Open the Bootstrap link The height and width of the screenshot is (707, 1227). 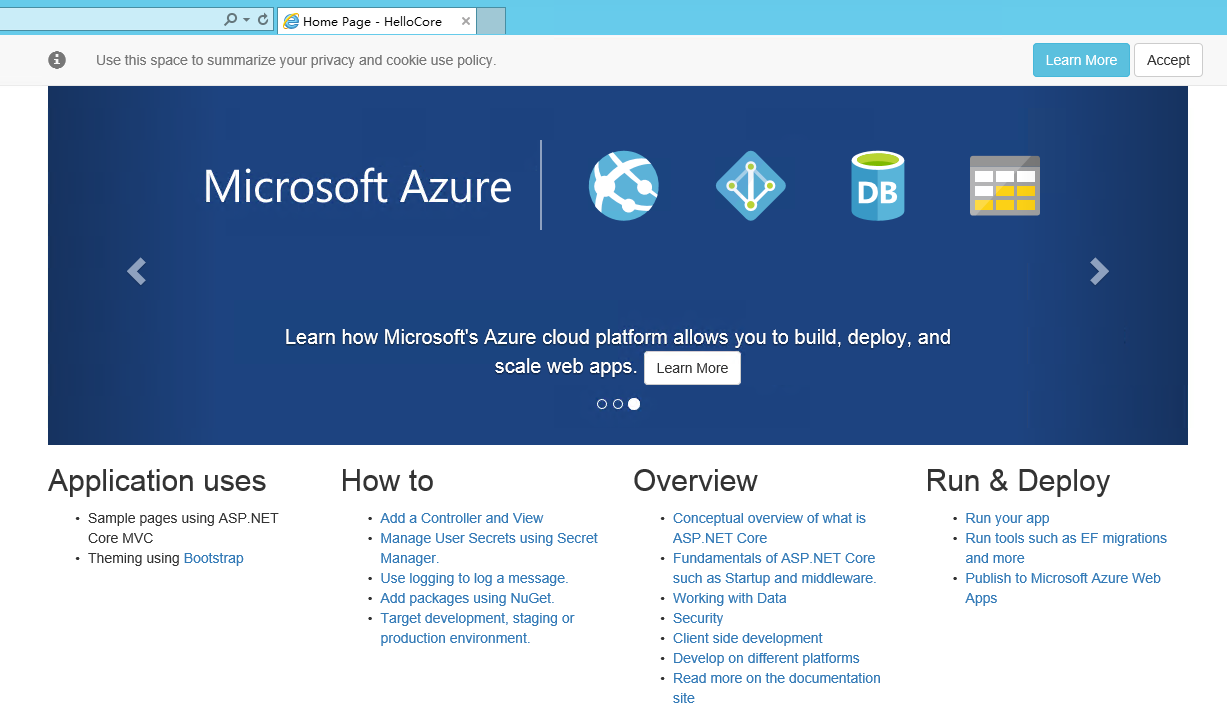[x=214, y=558]
